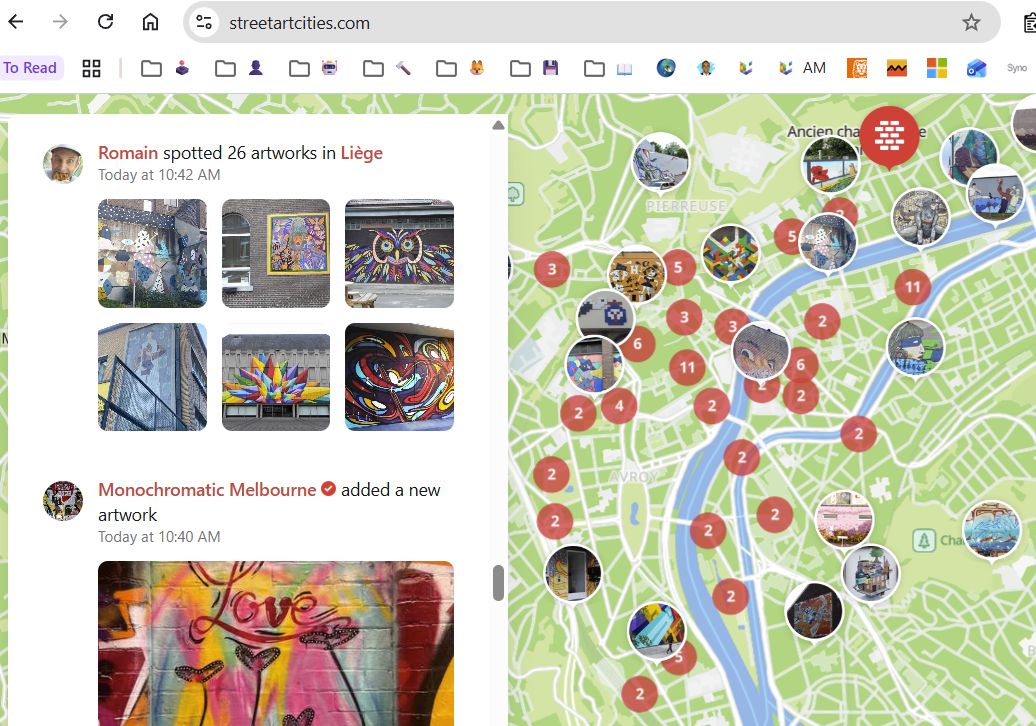Open the To Read bookmark

point(30,68)
